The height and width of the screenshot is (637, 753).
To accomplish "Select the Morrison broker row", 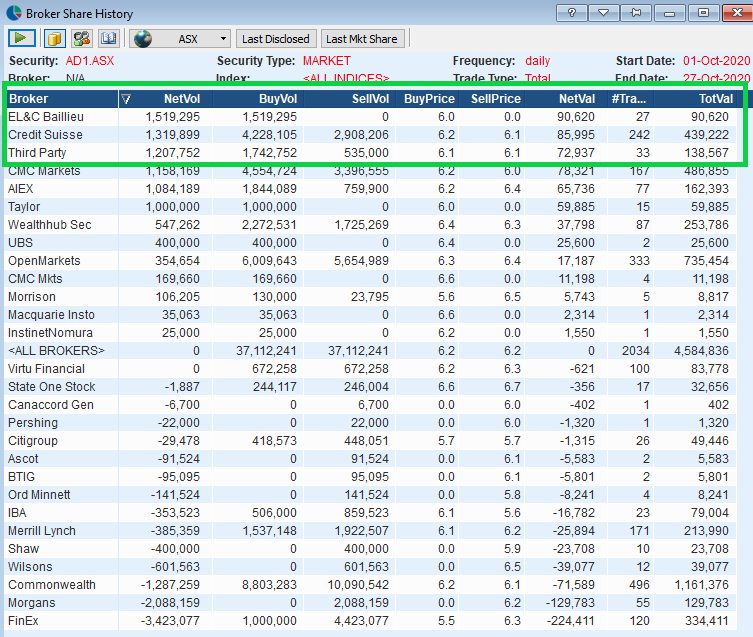I will (x=371, y=297).
